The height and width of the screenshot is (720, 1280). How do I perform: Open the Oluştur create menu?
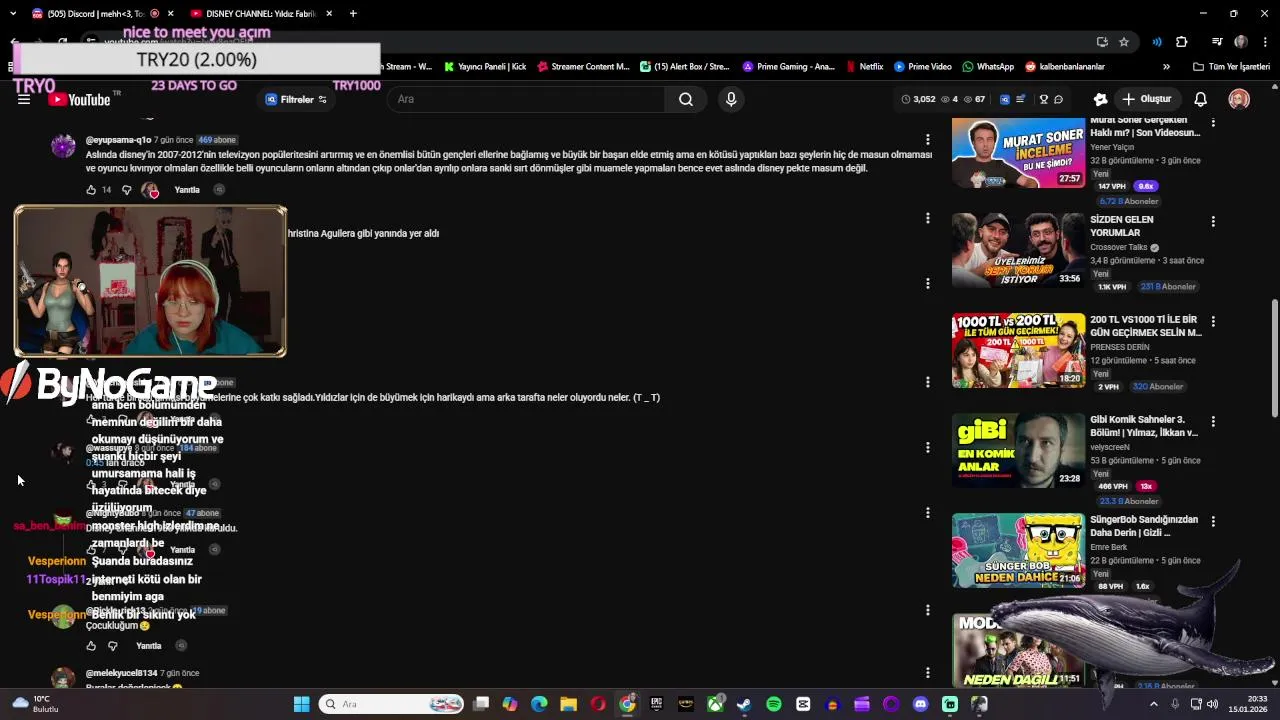[x=1146, y=99]
